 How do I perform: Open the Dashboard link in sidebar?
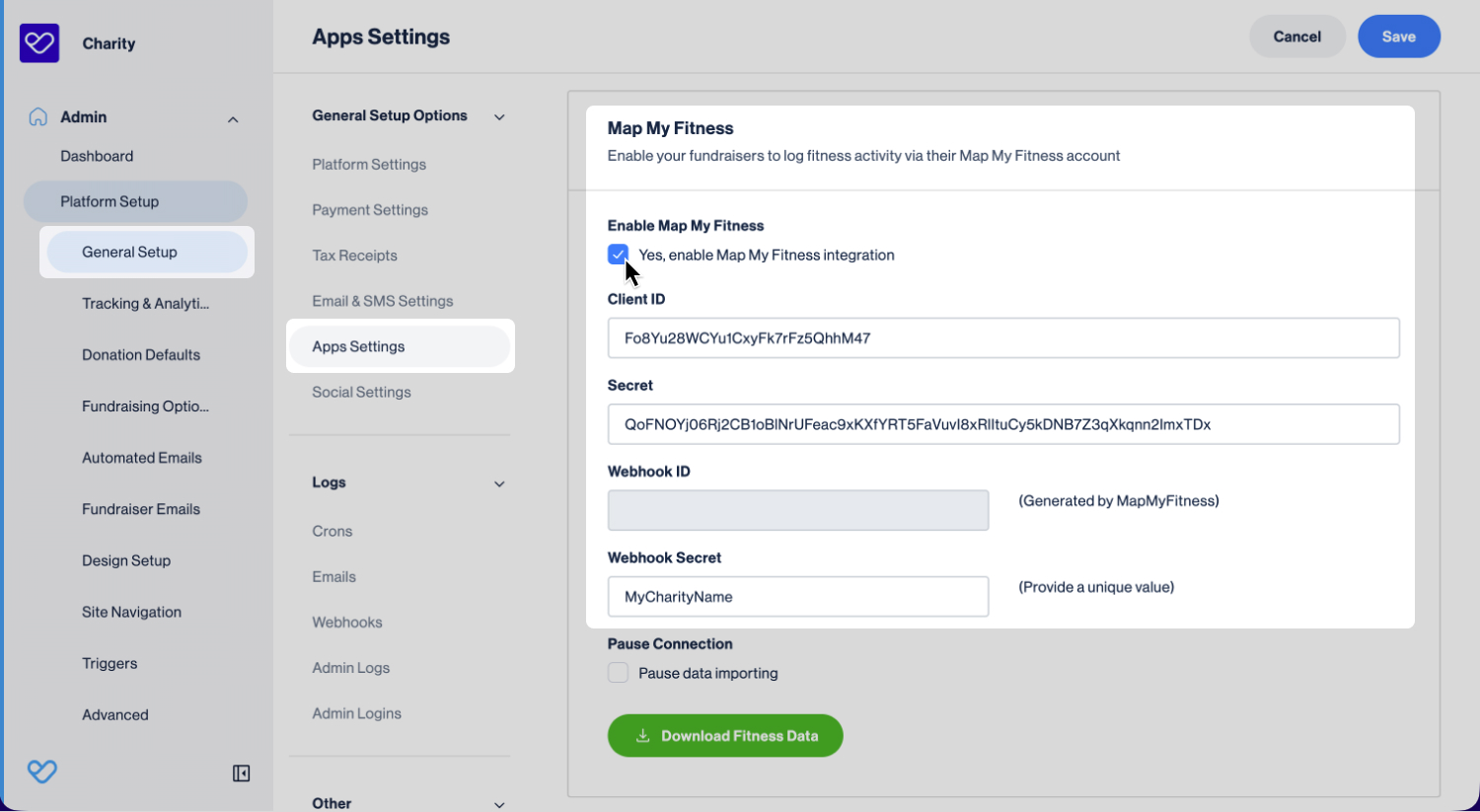(97, 156)
